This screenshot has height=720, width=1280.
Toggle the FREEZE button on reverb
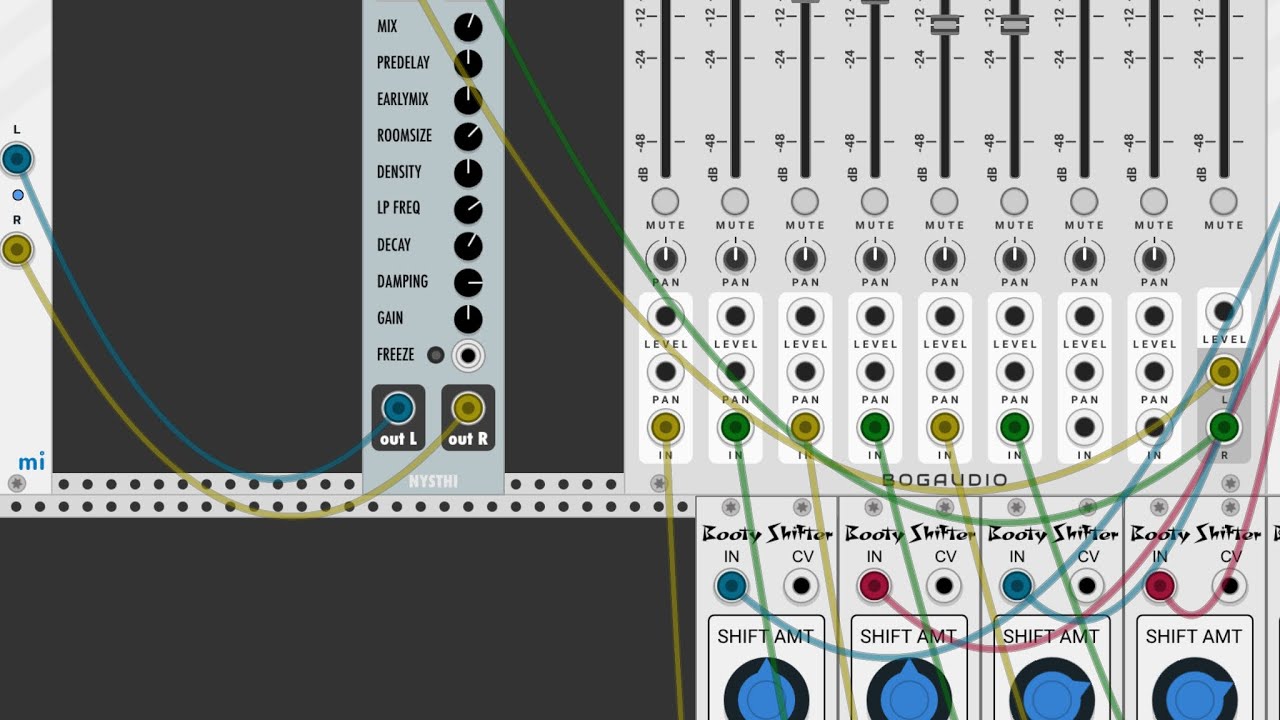click(x=435, y=355)
